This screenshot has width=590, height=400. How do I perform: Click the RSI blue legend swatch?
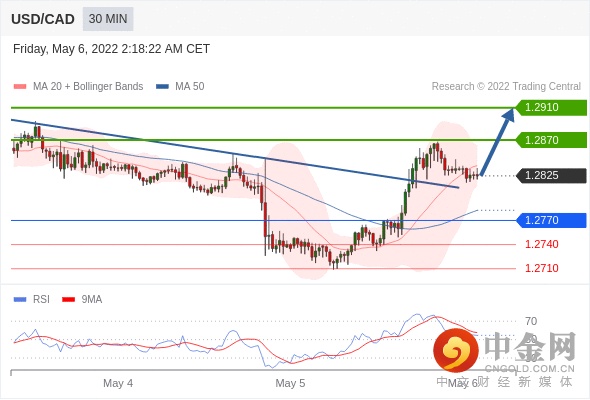pos(20,300)
